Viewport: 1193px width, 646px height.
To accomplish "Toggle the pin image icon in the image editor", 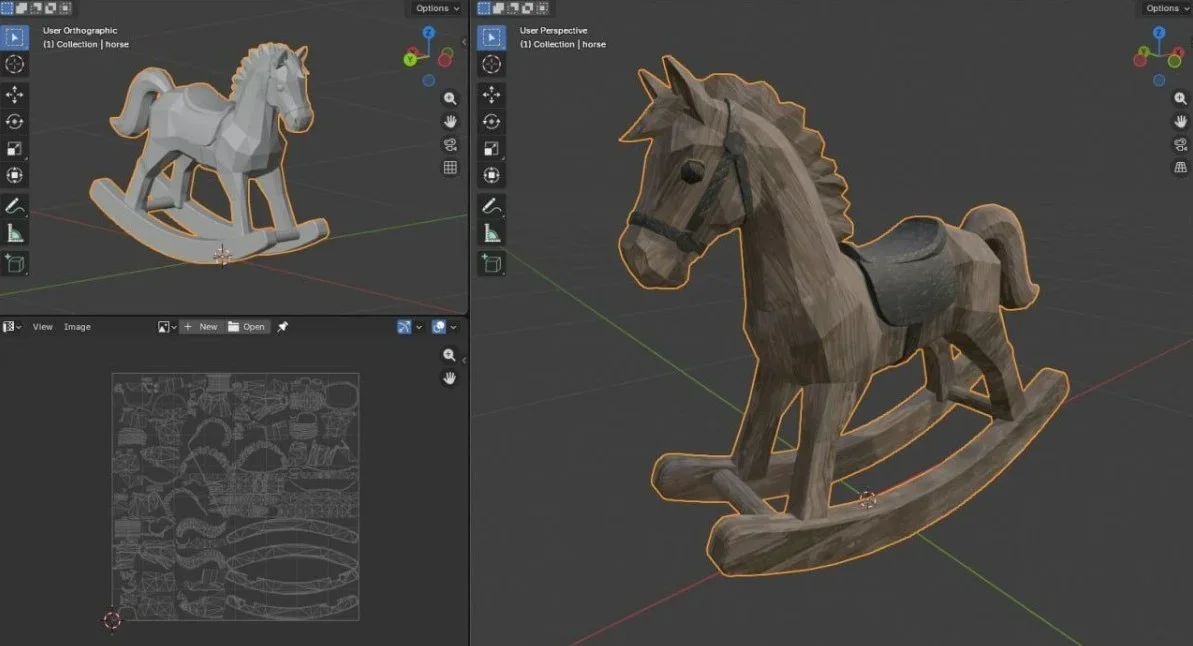I will pos(283,327).
